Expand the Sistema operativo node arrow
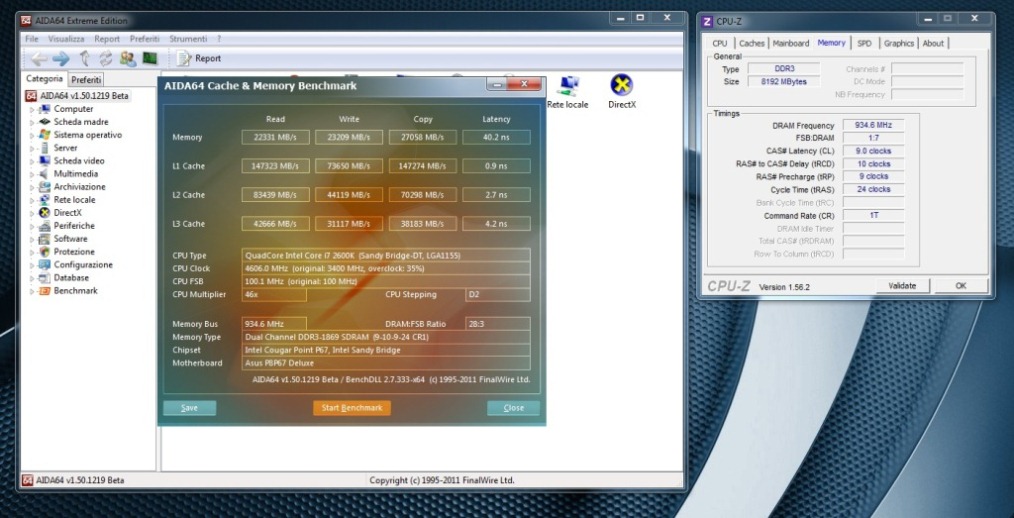The width and height of the screenshot is (1014, 518). coord(32,136)
